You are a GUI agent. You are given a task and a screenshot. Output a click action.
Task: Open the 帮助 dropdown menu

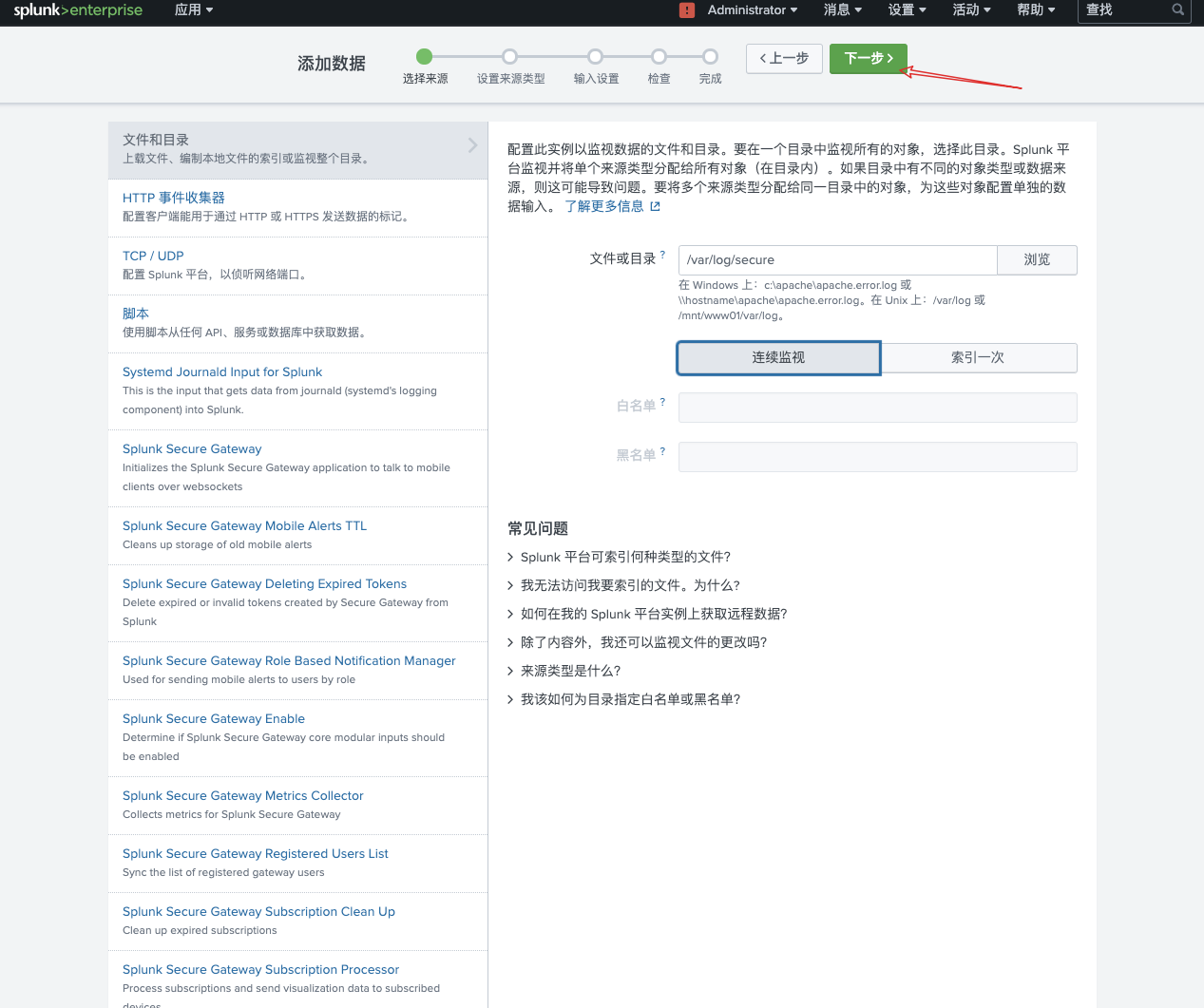tap(1037, 10)
